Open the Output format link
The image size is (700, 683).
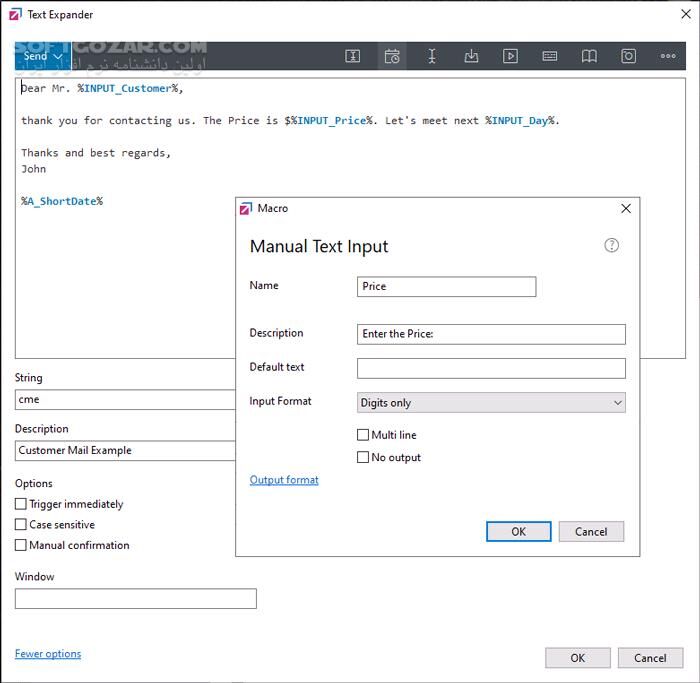click(x=284, y=480)
